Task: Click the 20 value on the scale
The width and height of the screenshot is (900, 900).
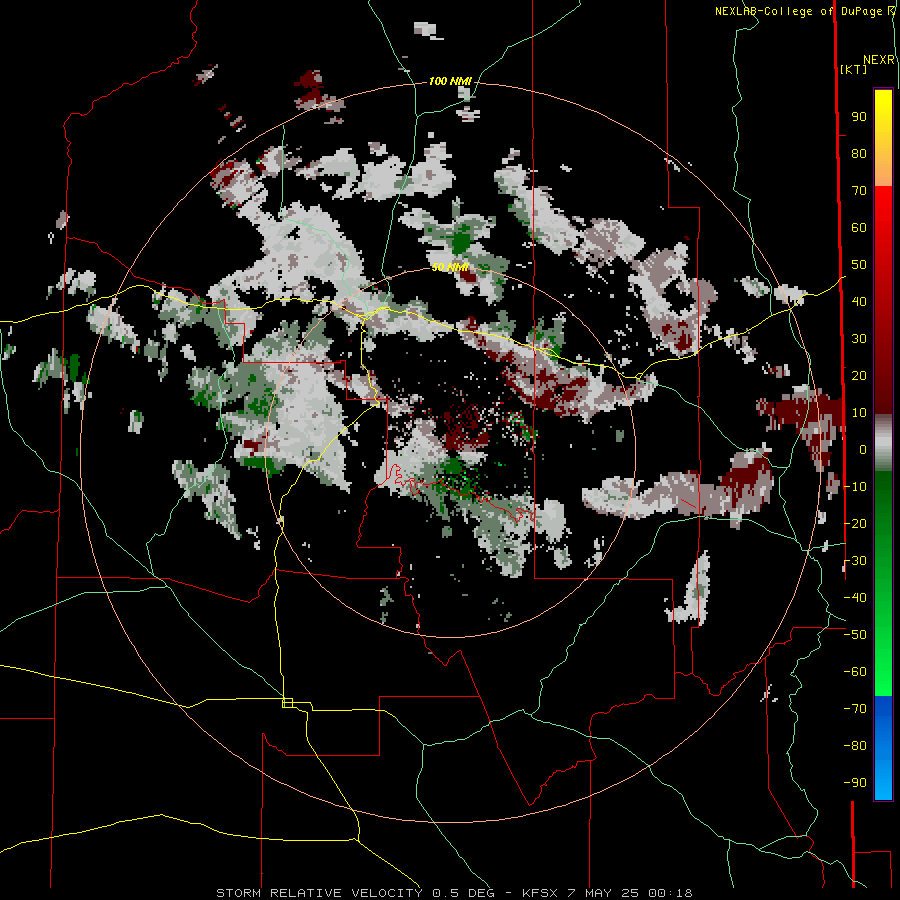Action: 859,376
